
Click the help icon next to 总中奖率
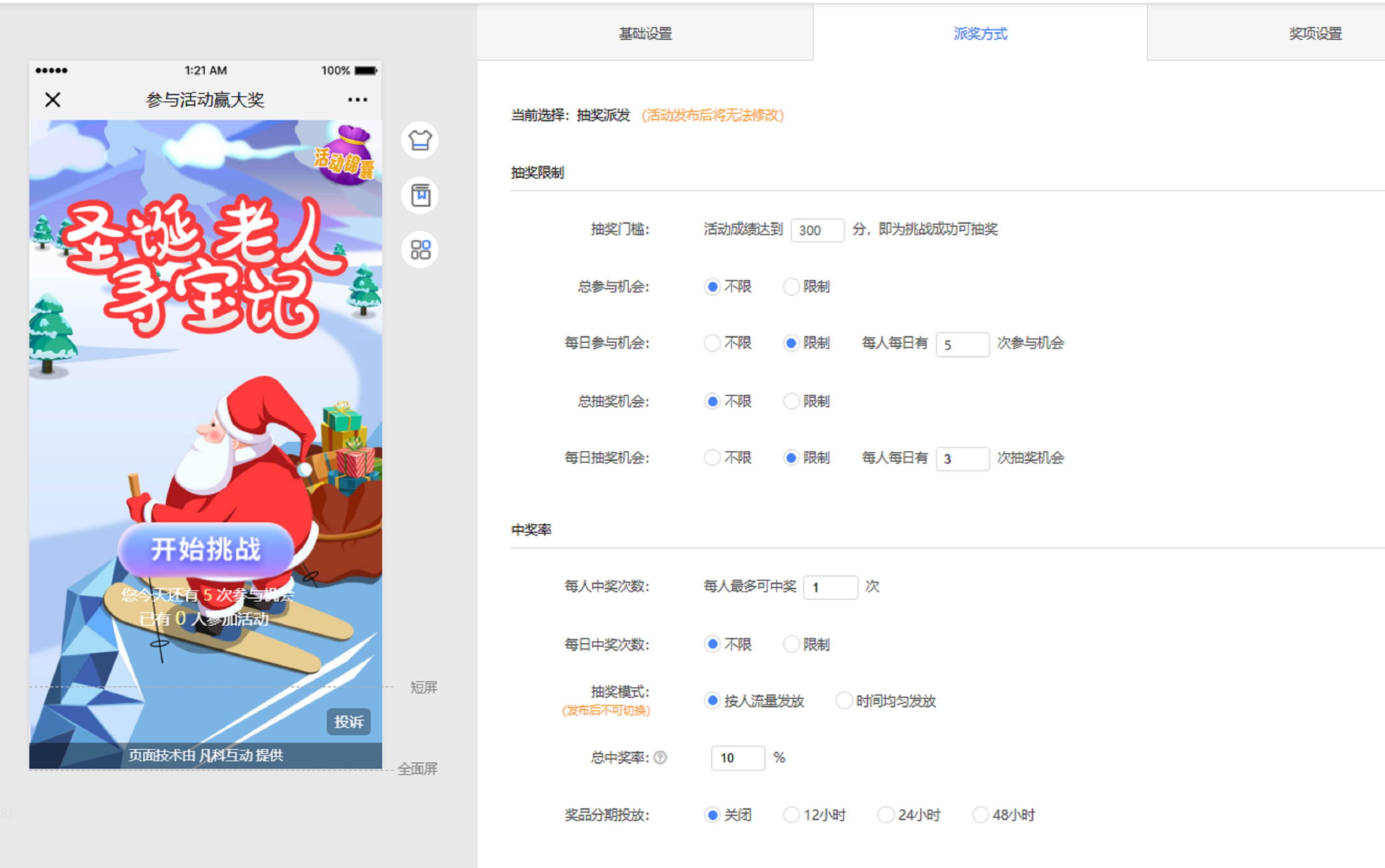point(660,758)
